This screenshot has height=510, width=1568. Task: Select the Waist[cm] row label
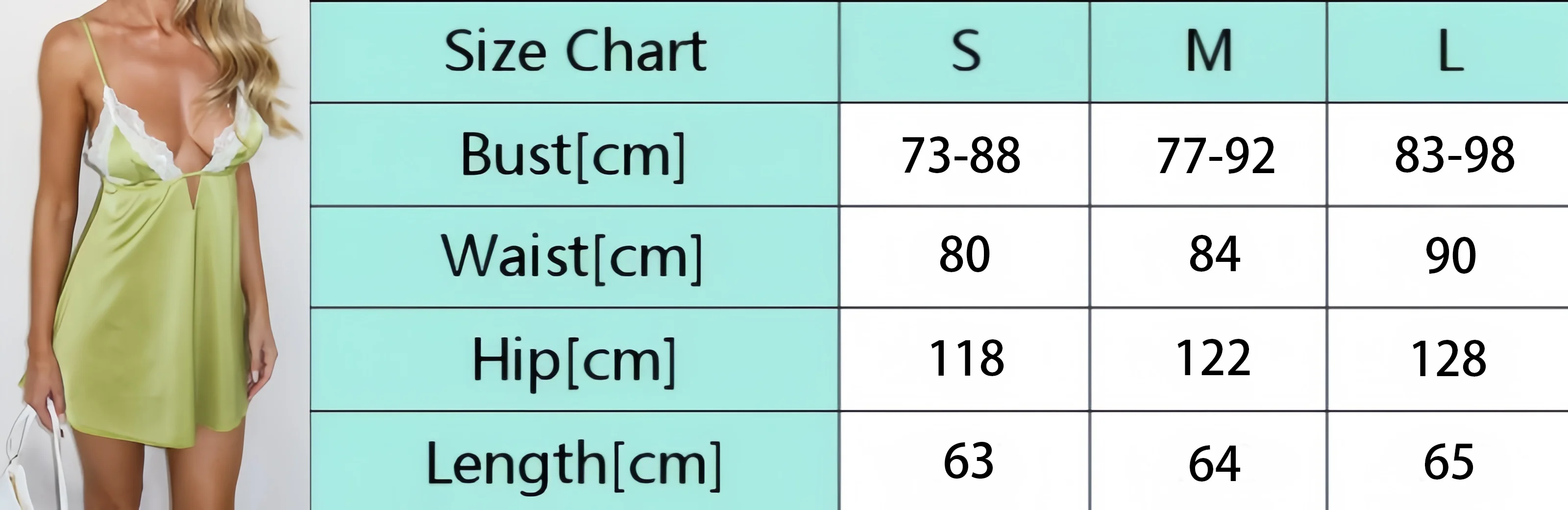click(x=575, y=256)
